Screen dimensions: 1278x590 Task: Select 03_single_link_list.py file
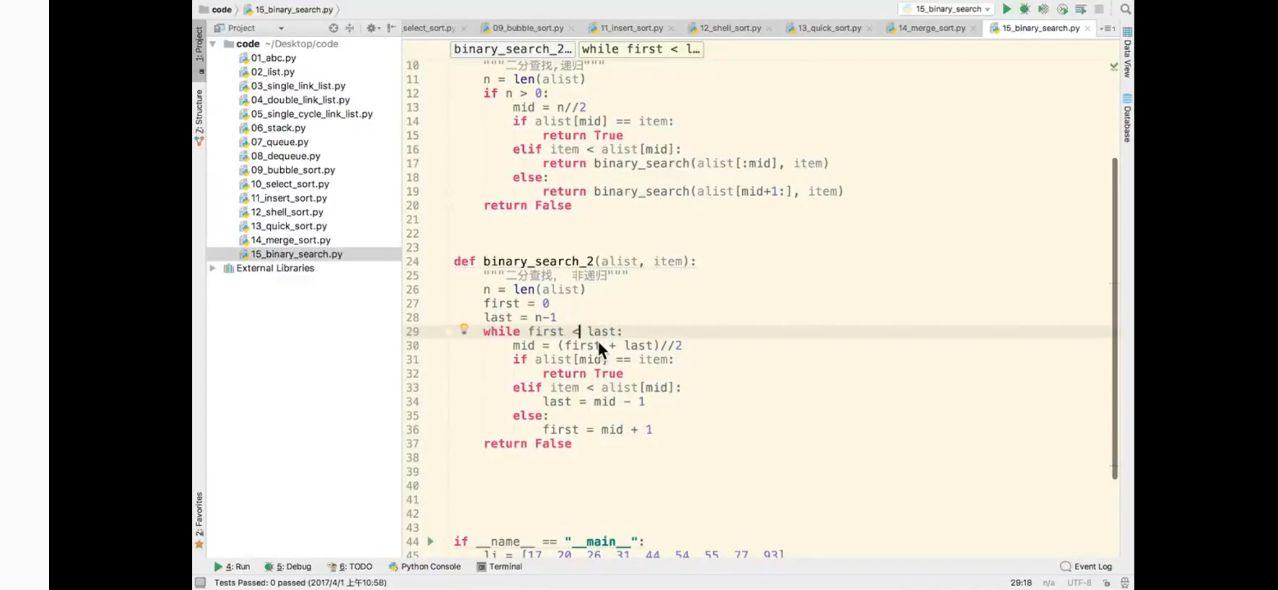point(298,86)
